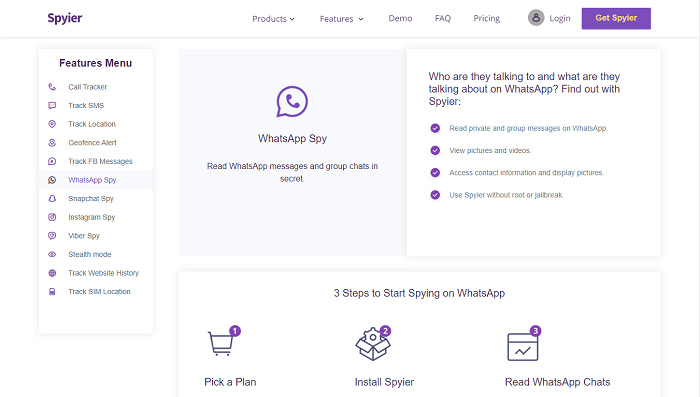Click the Pick a Plan label
The width and height of the screenshot is (700, 397).
230,382
